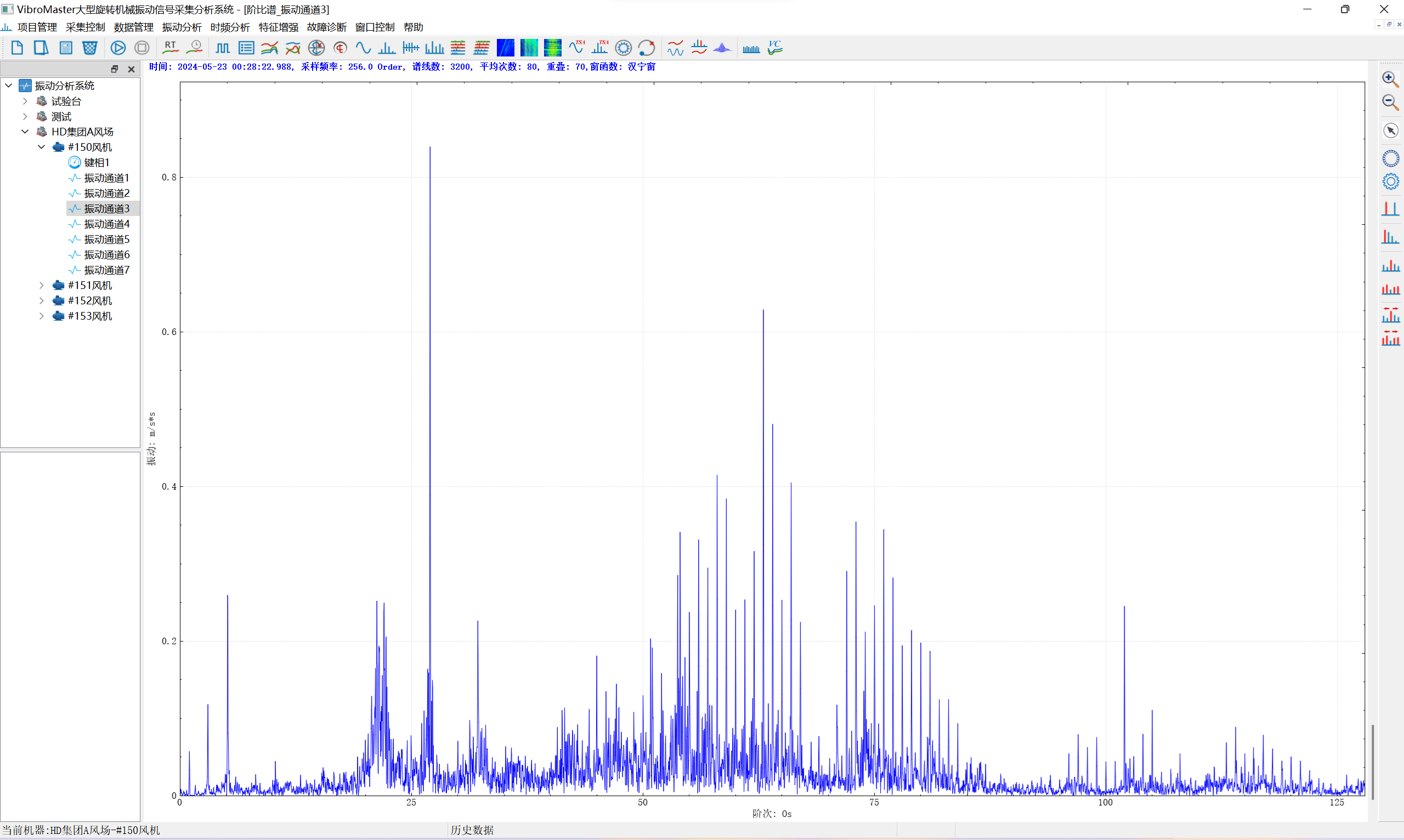The height and width of the screenshot is (840, 1404).
Task: Click the TSA spectrum icon
Action: [600, 48]
